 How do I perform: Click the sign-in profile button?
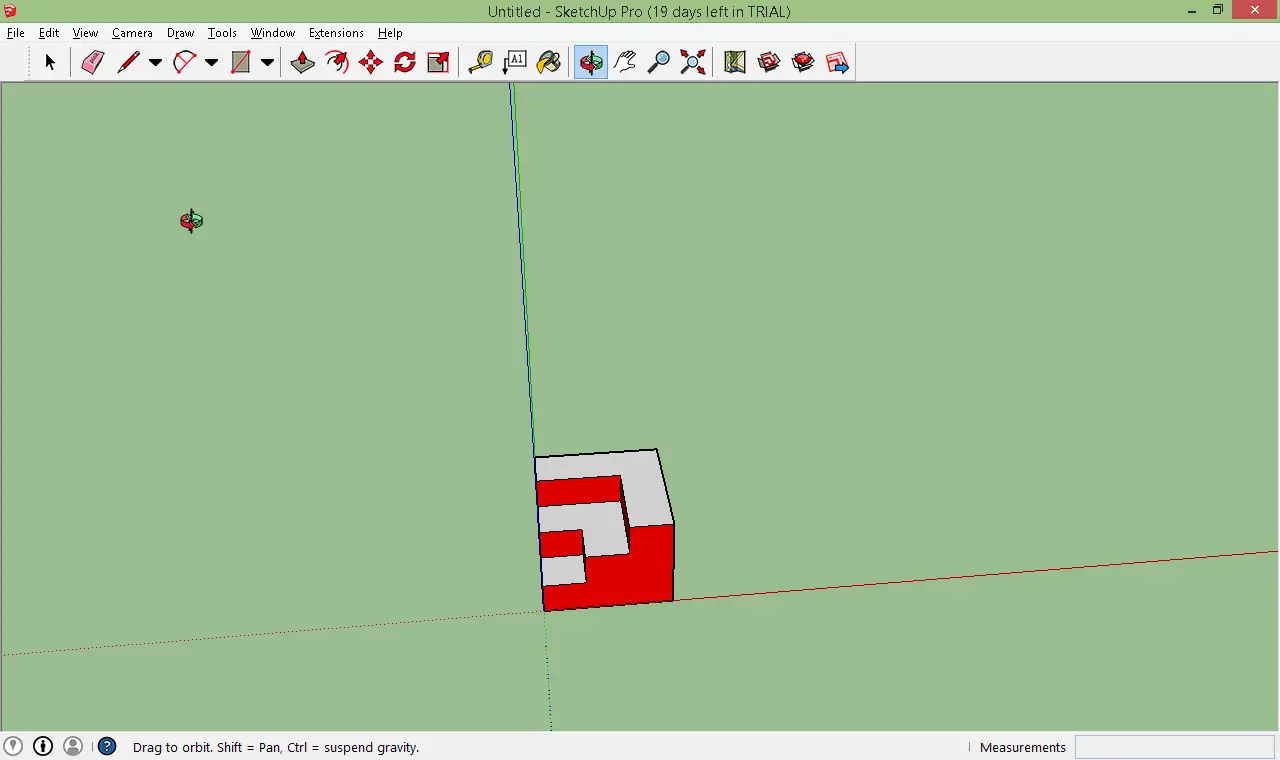coord(73,746)
